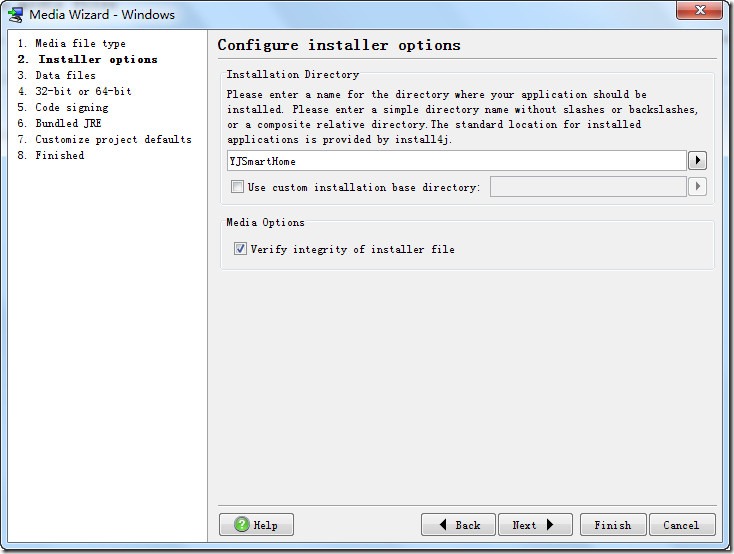Click the Finish button
The width and height of the screenshot is (734, 554).
[612, 525]
